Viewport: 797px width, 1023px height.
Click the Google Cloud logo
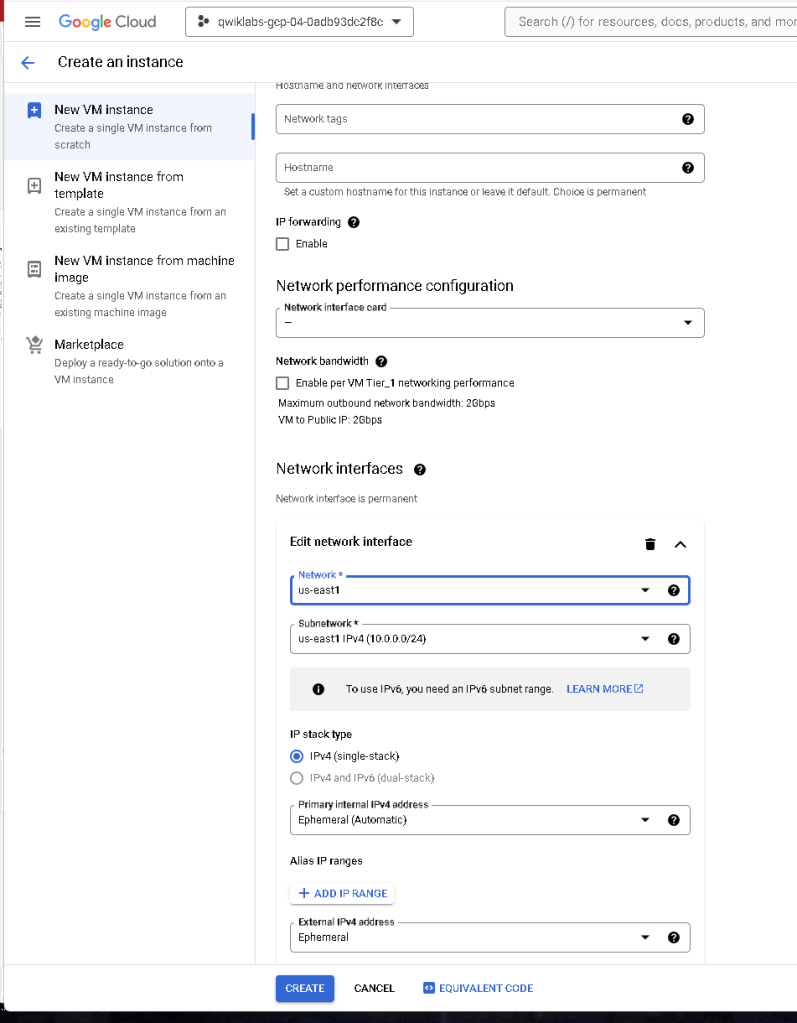tap(107, 22)
